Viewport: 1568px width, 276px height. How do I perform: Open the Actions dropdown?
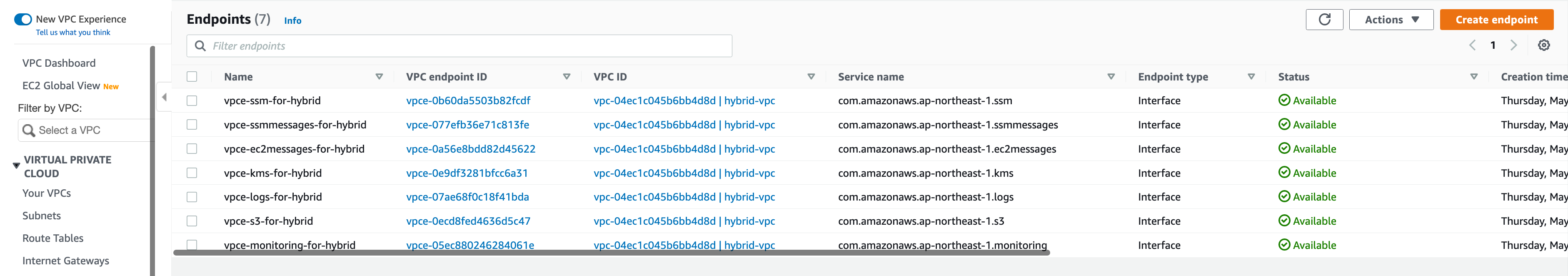click(x=1391, y=19)
